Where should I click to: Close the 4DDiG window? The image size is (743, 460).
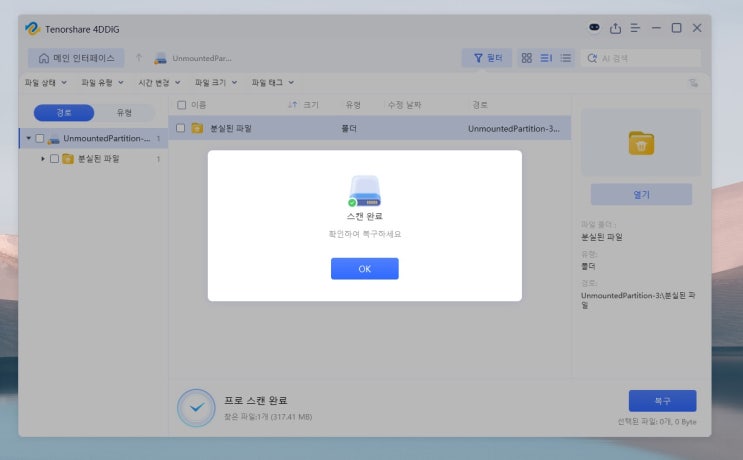coord(697,28)
